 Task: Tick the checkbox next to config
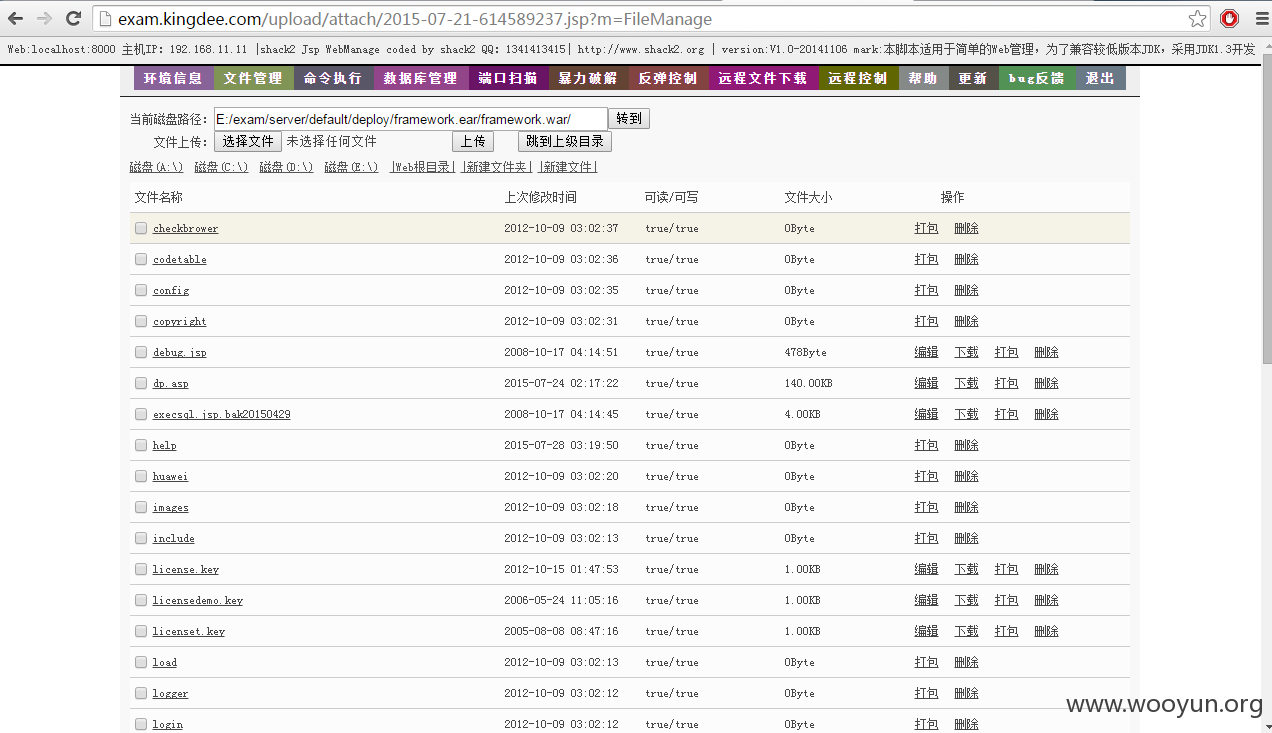(141, 290)
